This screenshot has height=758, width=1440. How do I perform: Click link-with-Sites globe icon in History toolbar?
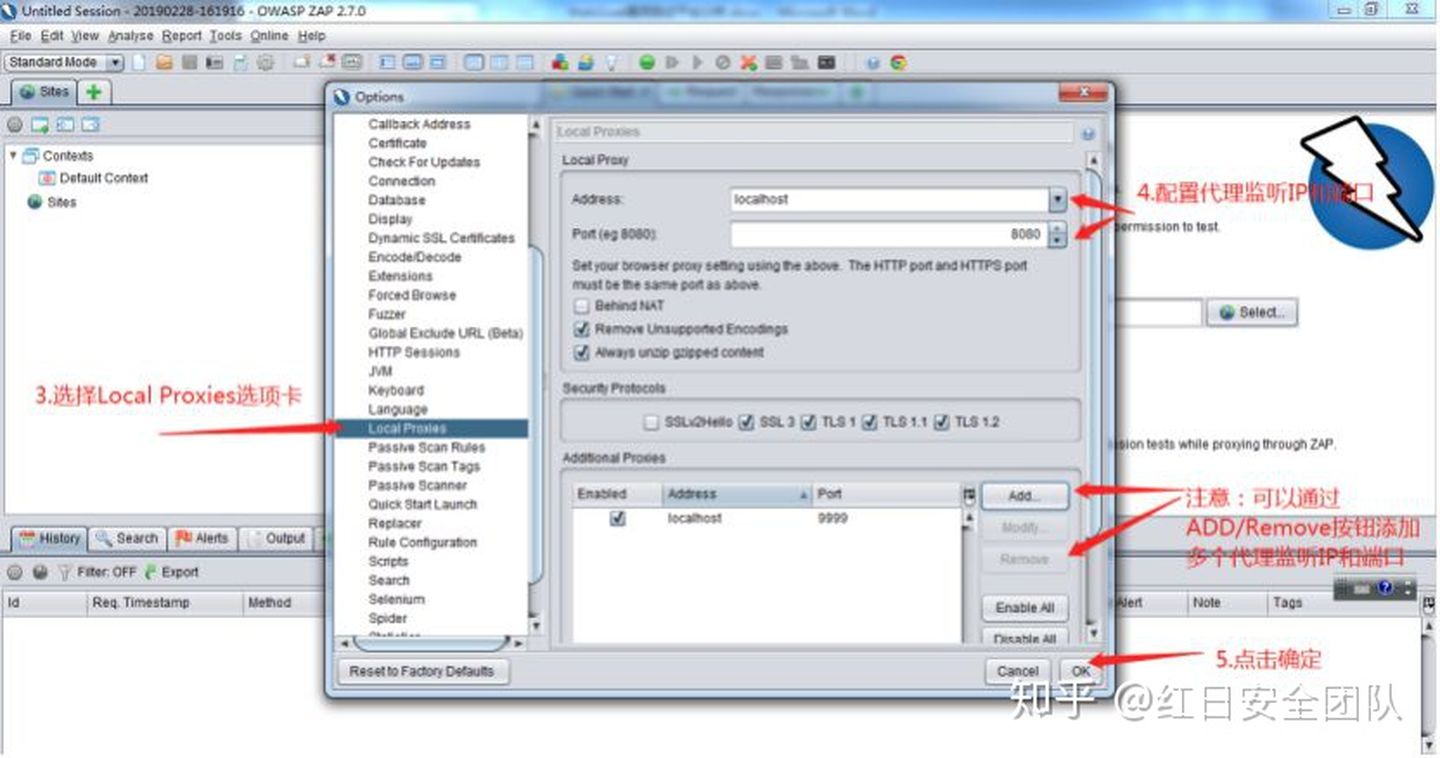click(40, 572)
